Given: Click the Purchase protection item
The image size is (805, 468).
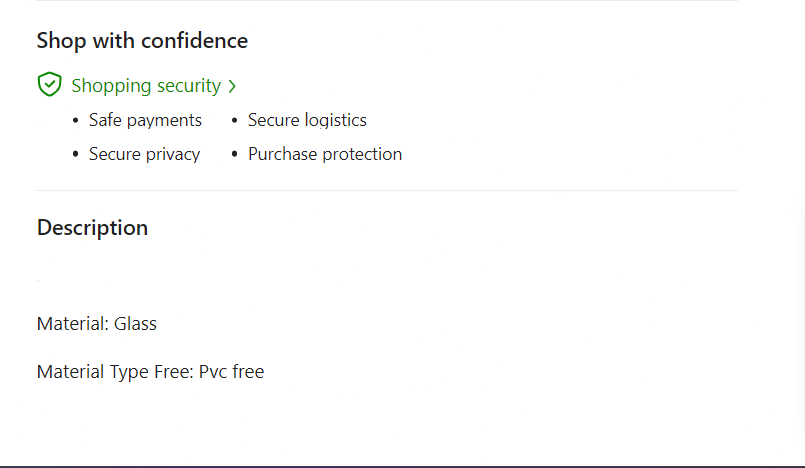Looking at the screenshot, I should 325,154.
